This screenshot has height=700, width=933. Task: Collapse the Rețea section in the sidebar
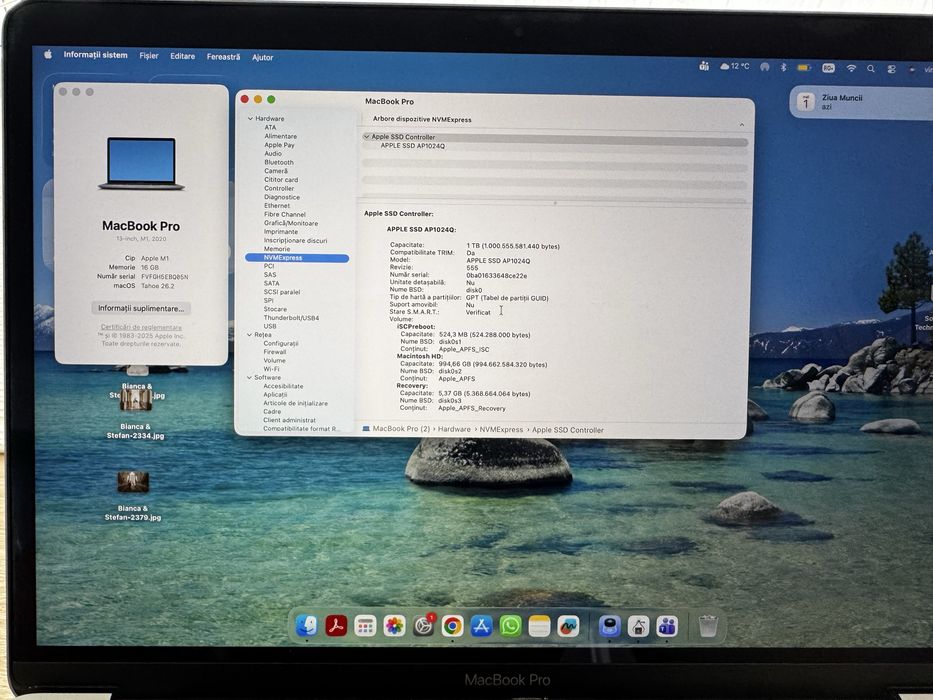[x=249, y=335]
